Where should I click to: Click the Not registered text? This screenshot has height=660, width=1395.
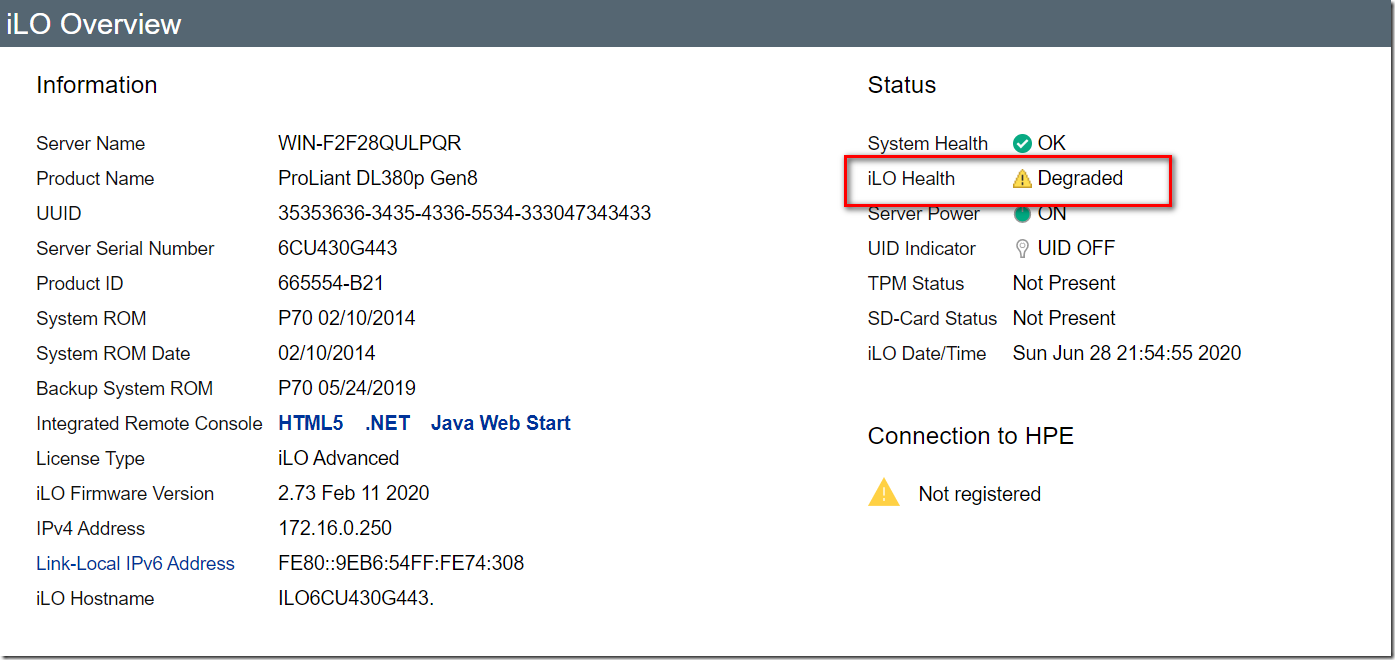tap(980, 494)
